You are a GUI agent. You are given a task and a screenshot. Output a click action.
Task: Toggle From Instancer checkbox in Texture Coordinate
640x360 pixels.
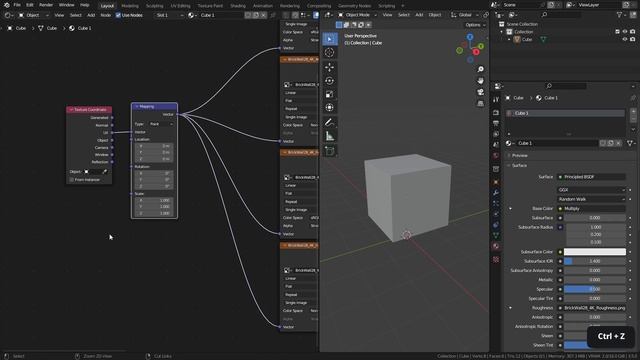tap(72, 180)
